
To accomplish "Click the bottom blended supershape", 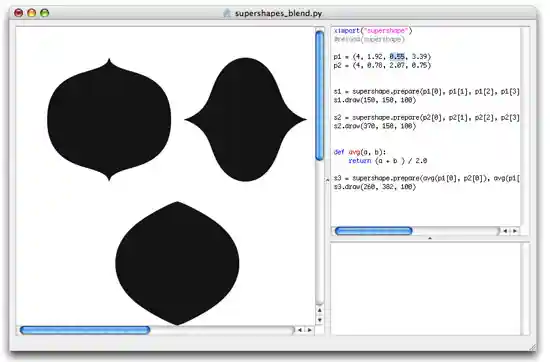I will (177, 263).
